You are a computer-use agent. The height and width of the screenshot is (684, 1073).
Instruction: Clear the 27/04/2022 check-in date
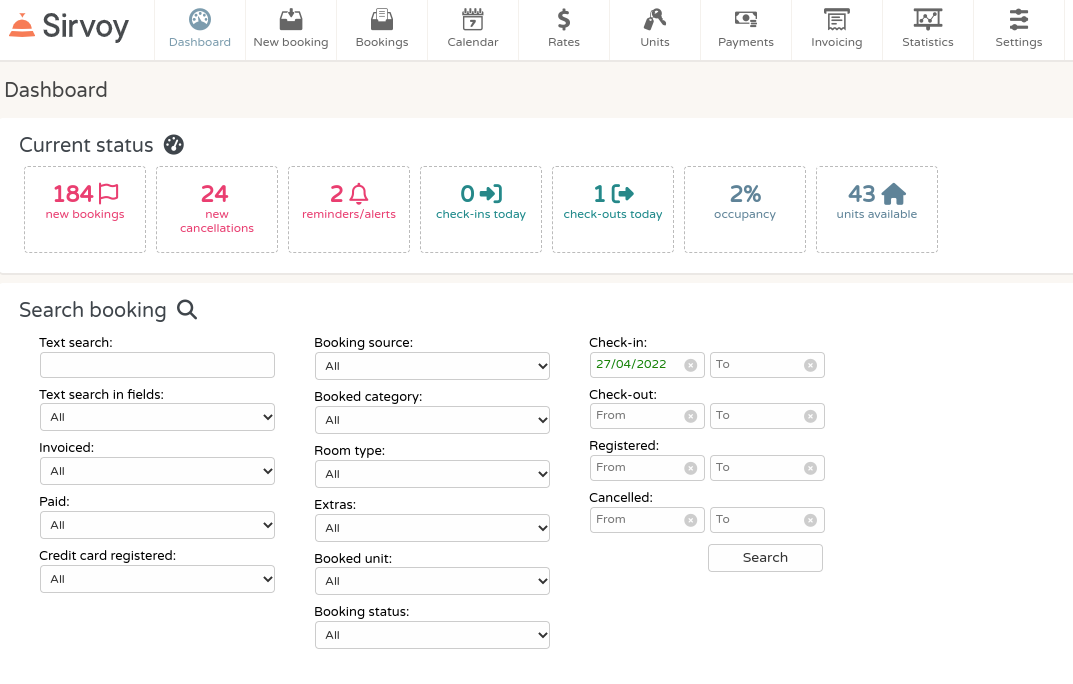[690, 364]
